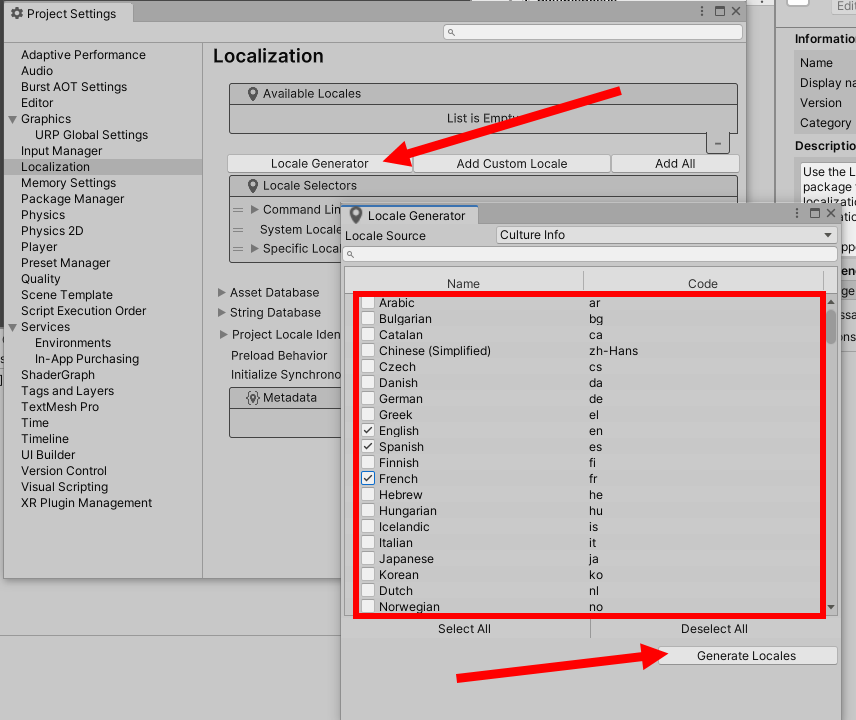
Task: Maximize the Locale Generator window
Action: 815,213
